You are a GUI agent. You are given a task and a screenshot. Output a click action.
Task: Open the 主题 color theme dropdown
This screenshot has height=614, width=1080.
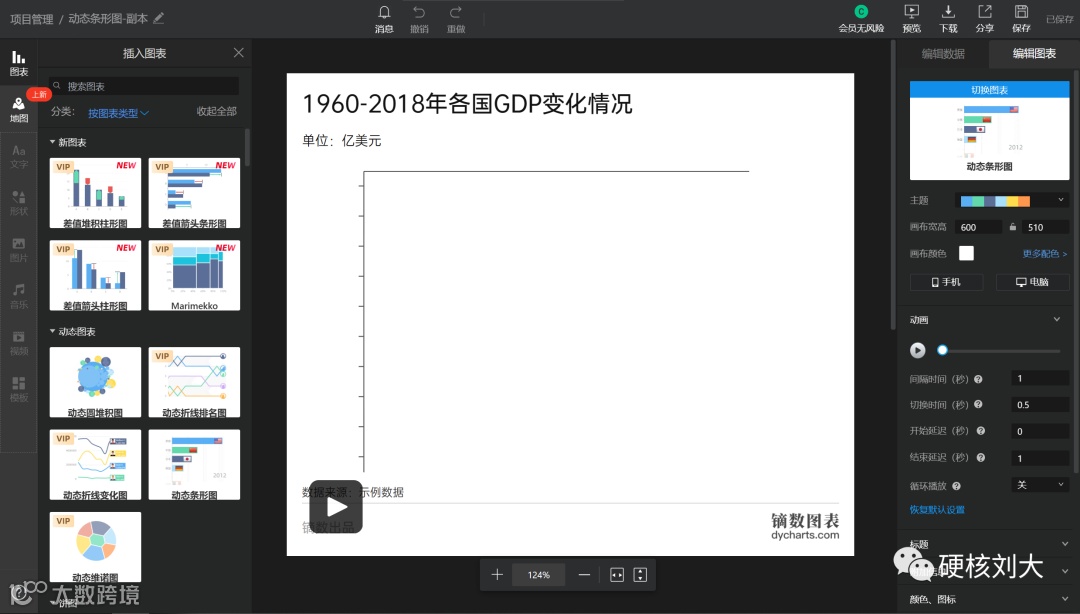[x=1012, y=201]
